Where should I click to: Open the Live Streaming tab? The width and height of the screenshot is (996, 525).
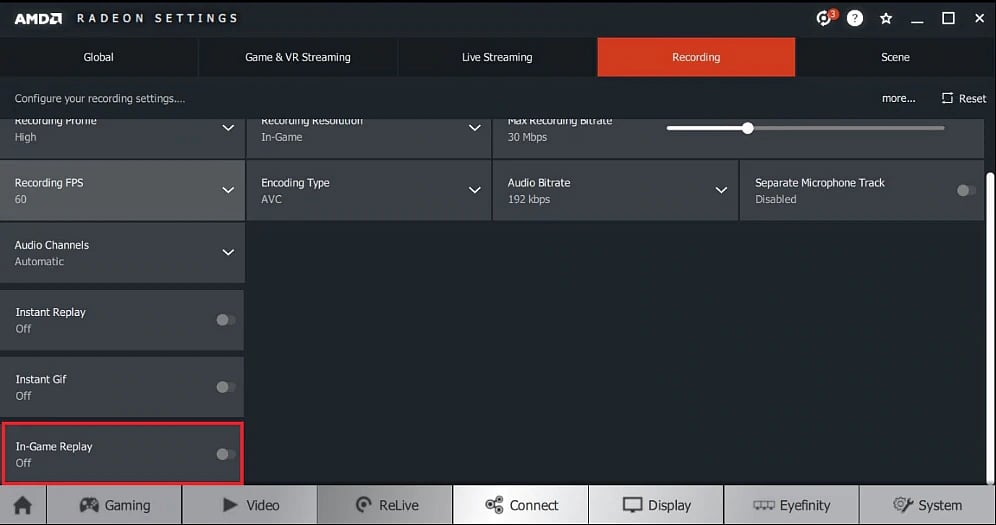[x=497, y=57]
